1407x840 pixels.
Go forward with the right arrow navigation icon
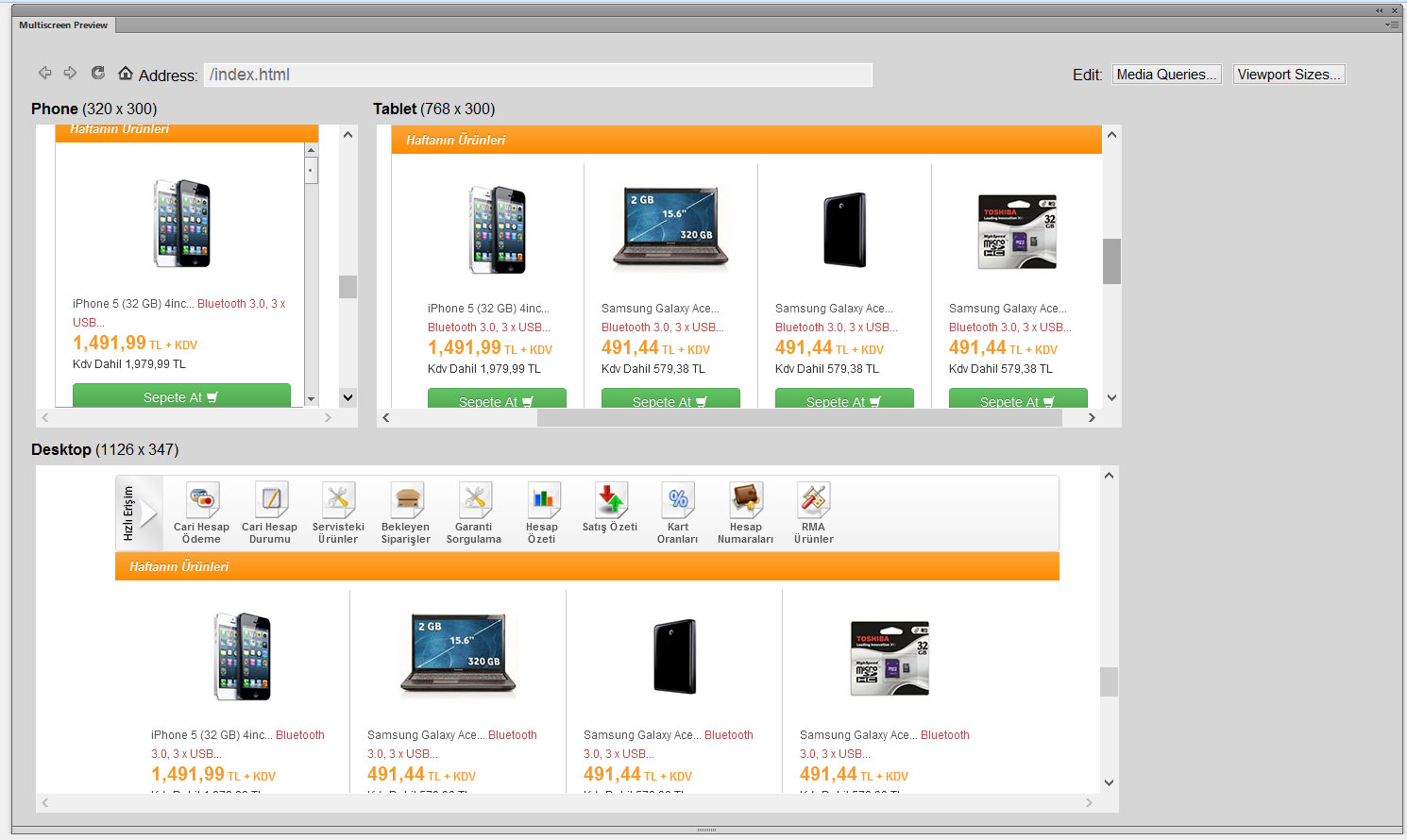70,73
